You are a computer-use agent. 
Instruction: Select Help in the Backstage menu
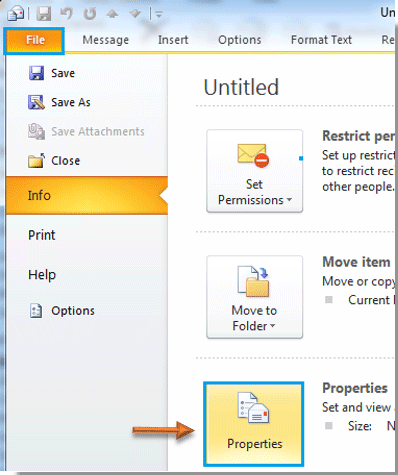click(42, 275)
